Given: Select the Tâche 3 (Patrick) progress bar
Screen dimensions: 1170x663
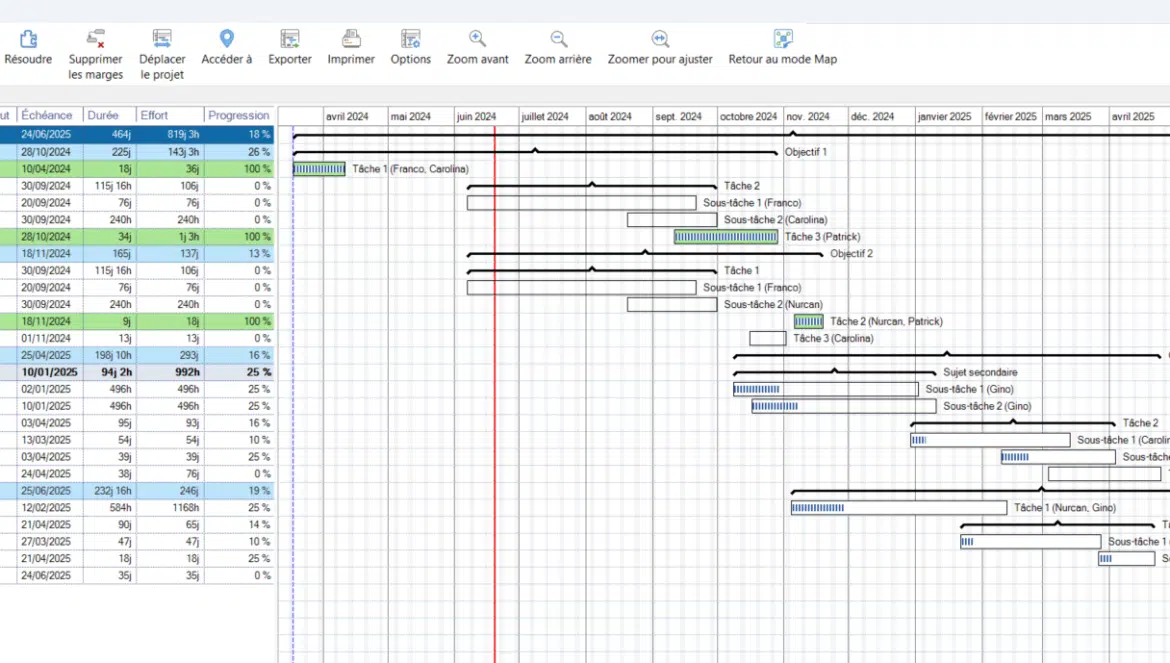Looking at the screenshot, I should click(725, 237).
